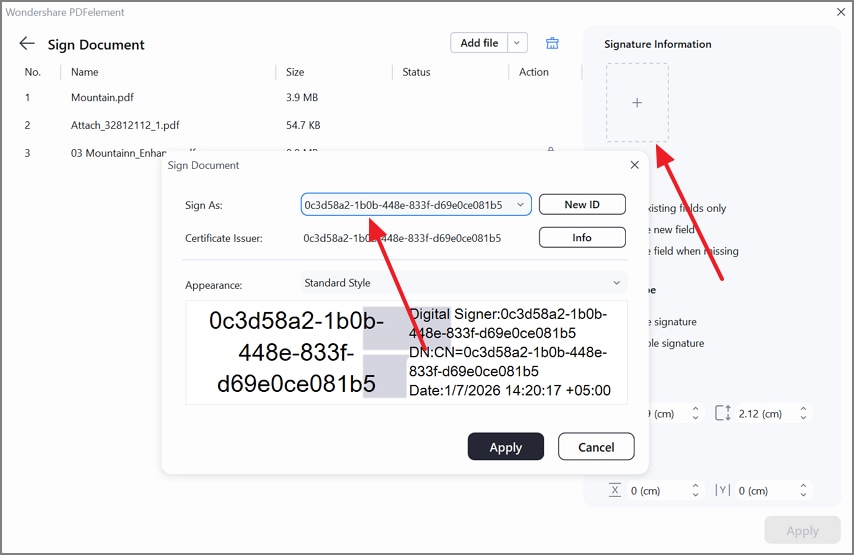This screenshot has height=555, width=854.
Task: Click the 54.7 KB size cell
Action: click(x=303, y=125)
